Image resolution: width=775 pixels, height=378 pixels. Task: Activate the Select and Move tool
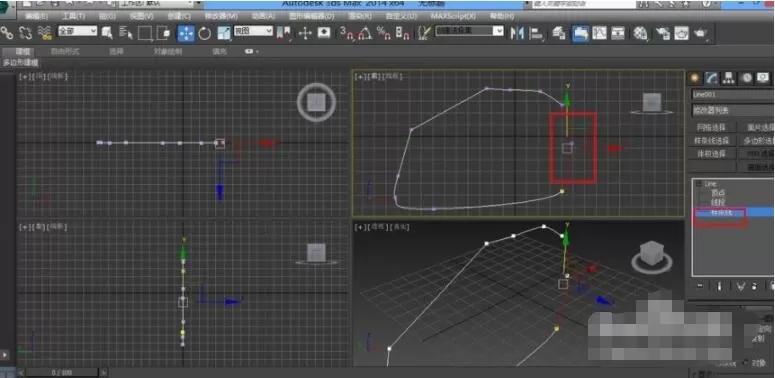click(x=186, y=33)
